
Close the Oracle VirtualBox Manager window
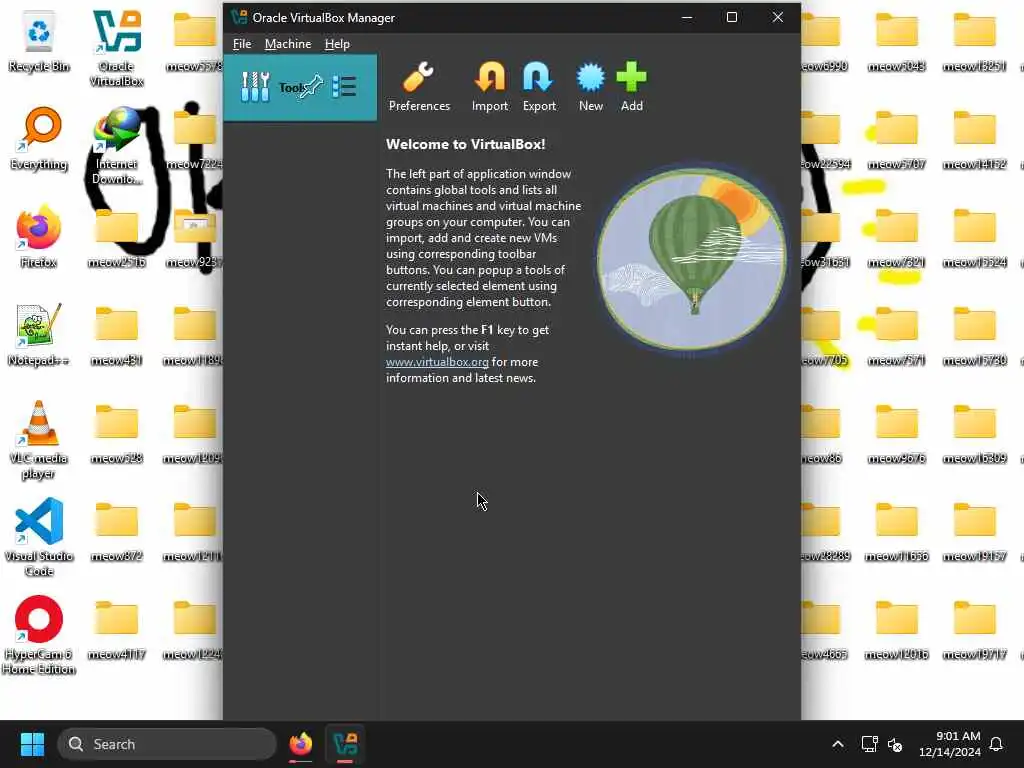click(777, 18)
